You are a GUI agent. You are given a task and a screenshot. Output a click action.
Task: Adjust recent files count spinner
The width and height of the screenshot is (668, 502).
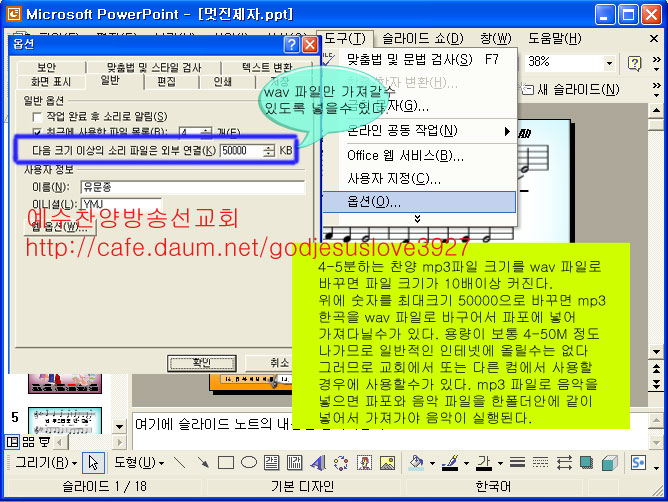point(206,133)
